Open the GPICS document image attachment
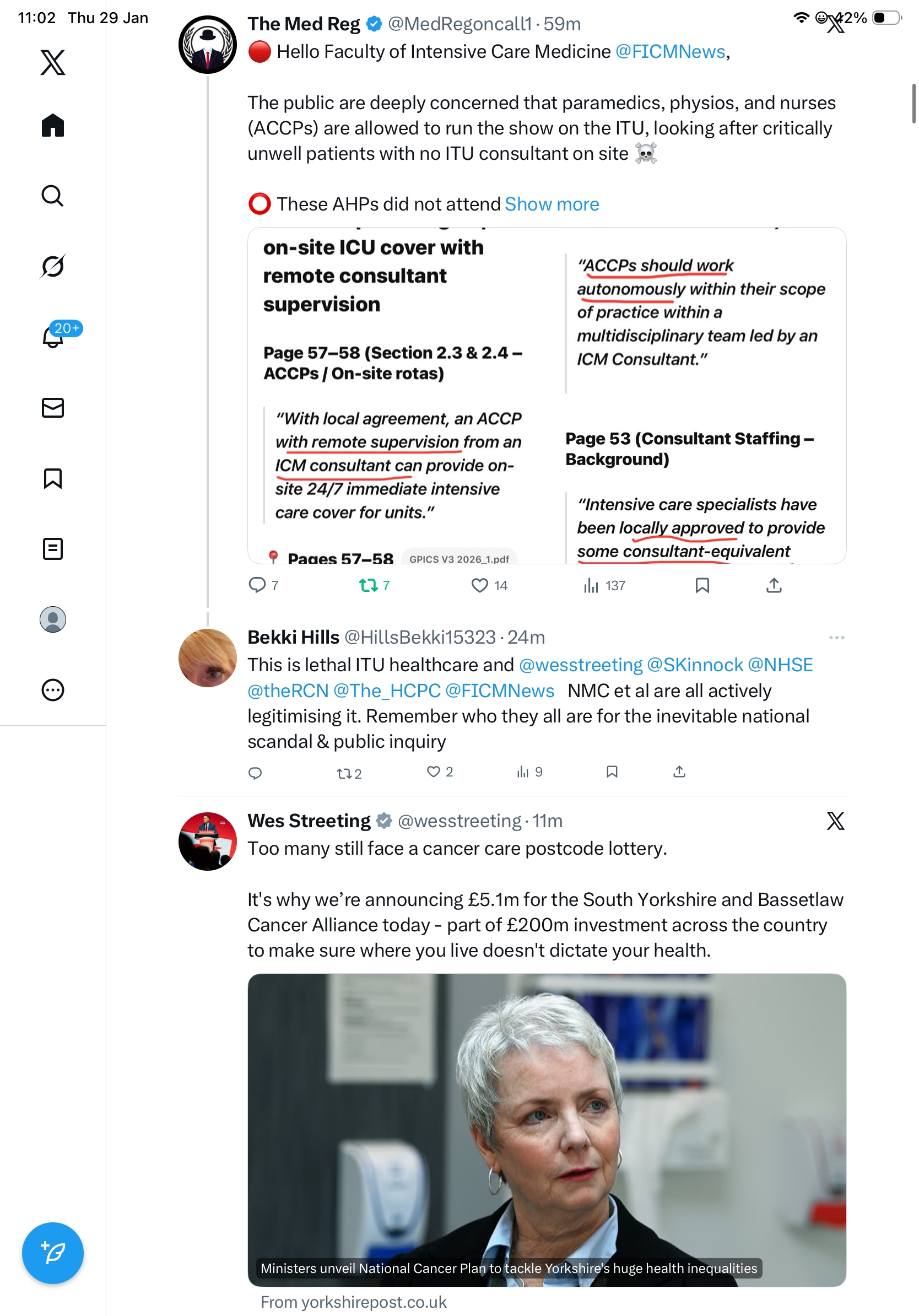The width and height of the screenshot is (919, 1316). [546, 396]
